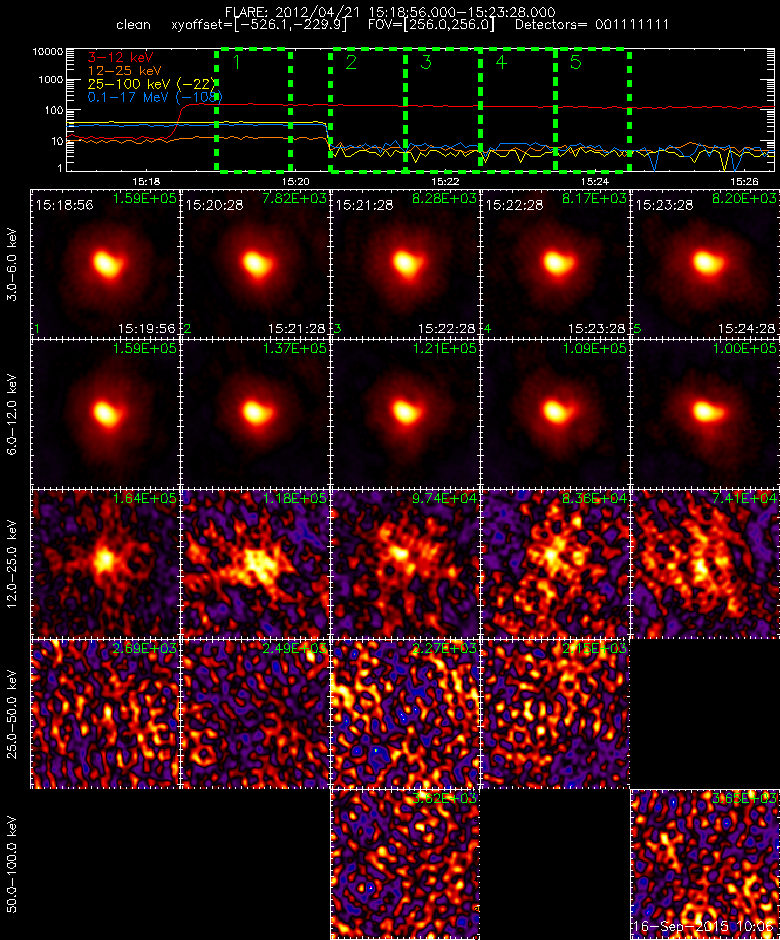Select the 25.0-50.0 keV image in the second column
The height and width of the screenshot is (940, 780).
pyautogui.click(x=255, y=713)
